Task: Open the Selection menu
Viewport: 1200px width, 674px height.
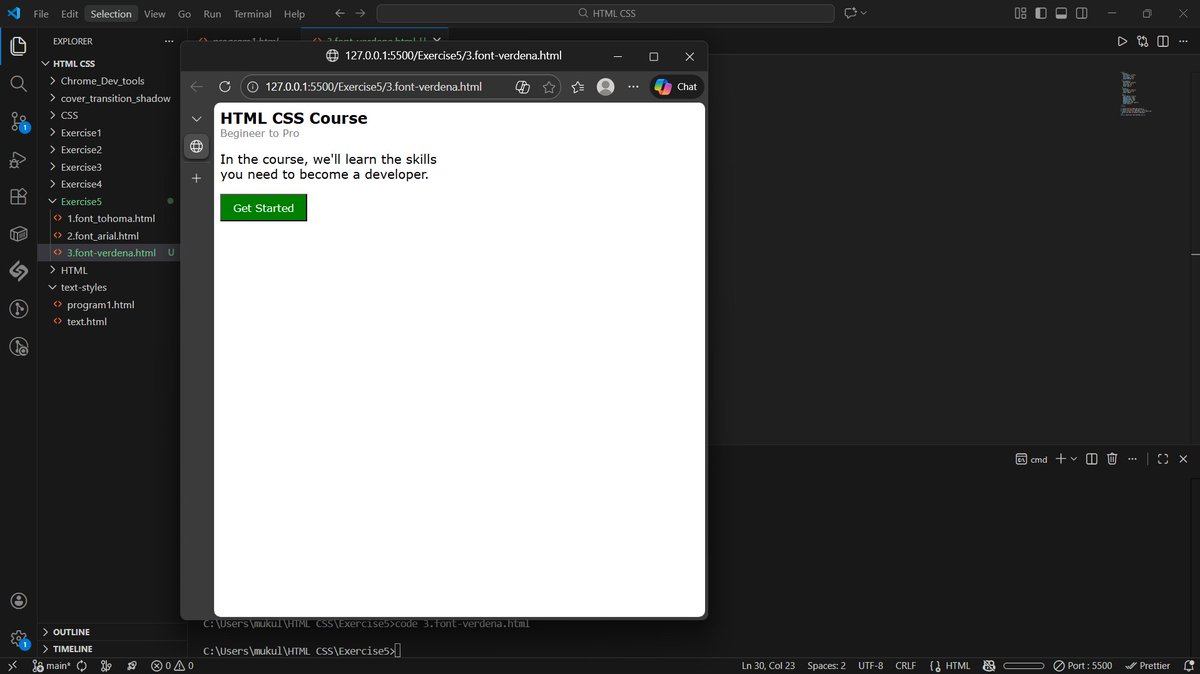Action: click(111, 14)
